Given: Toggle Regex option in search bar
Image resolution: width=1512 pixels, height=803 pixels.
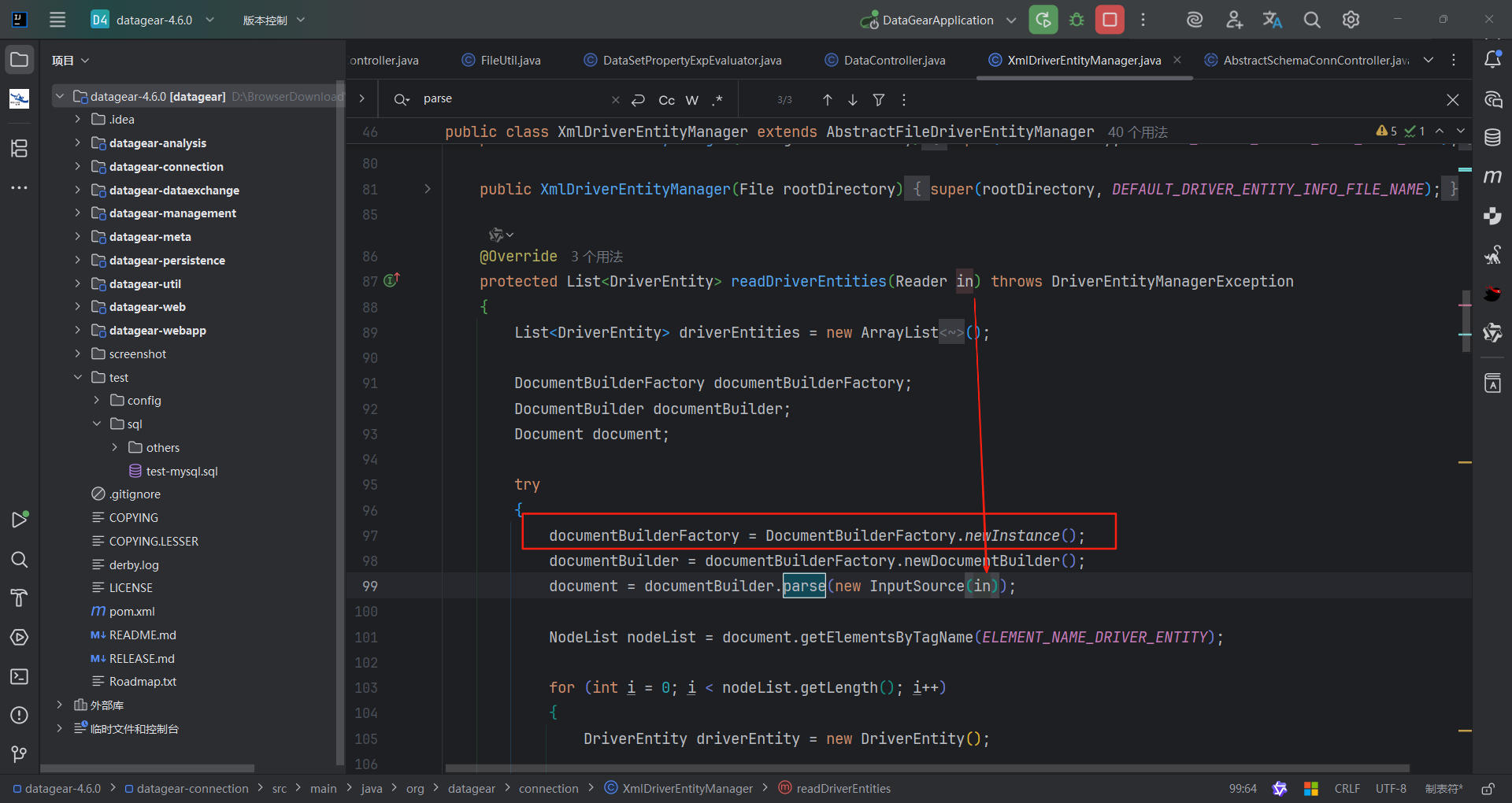Looking at the screenshot, I should (717, 100).
